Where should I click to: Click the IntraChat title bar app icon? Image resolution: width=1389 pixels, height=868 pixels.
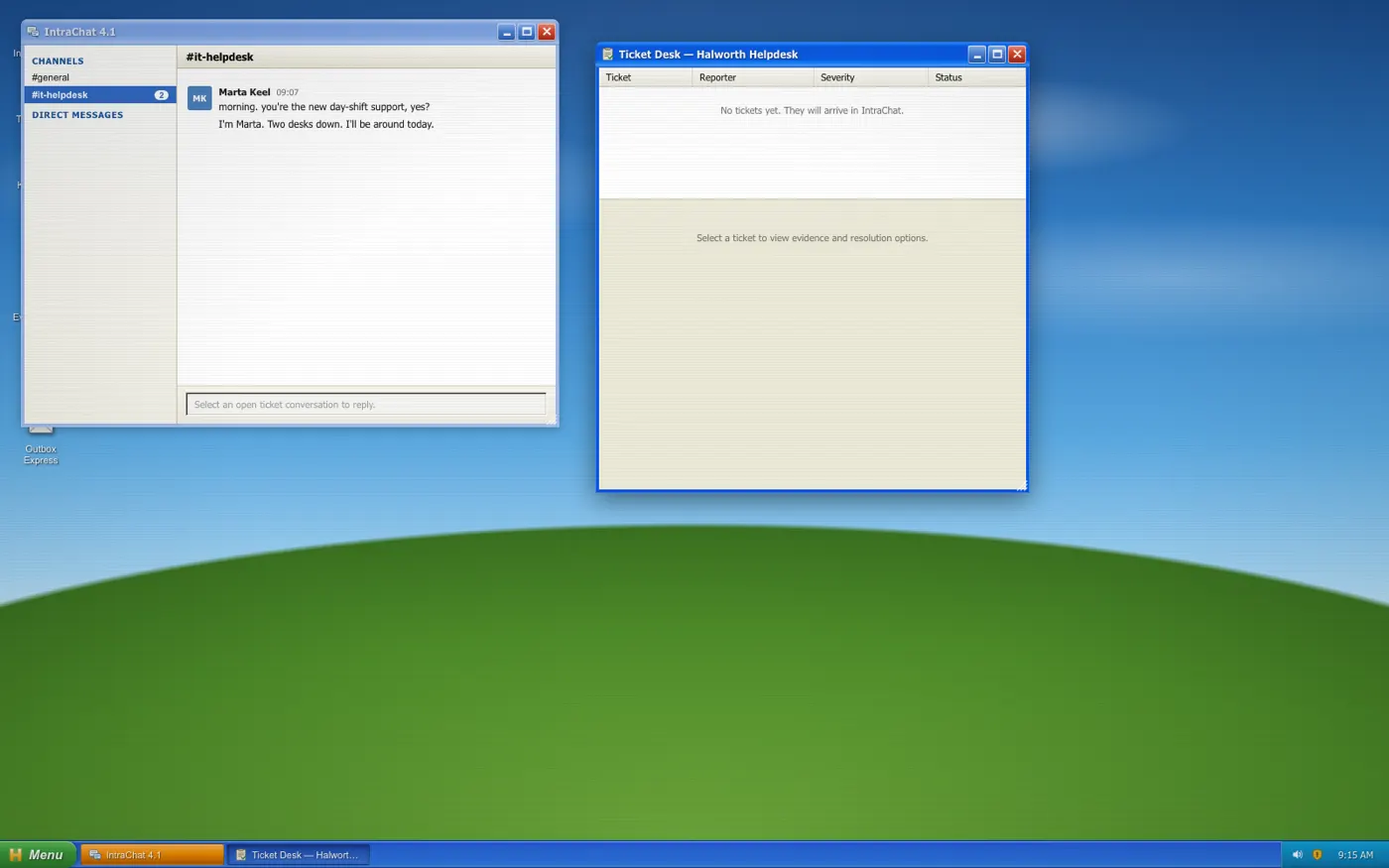pyautogui.click(x=33, y=32)
